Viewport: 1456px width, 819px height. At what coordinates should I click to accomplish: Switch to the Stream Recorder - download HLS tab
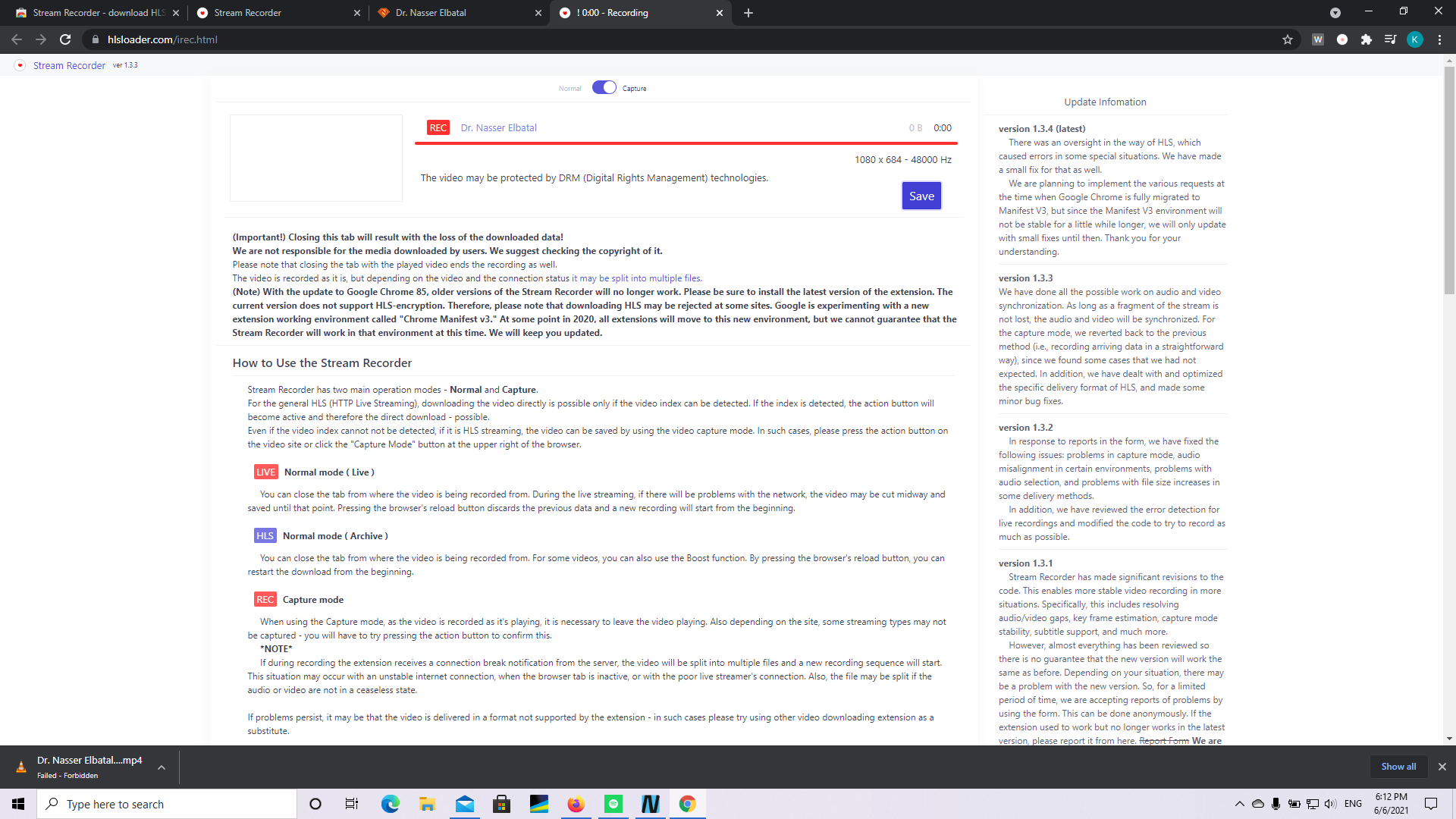[97, 13]
